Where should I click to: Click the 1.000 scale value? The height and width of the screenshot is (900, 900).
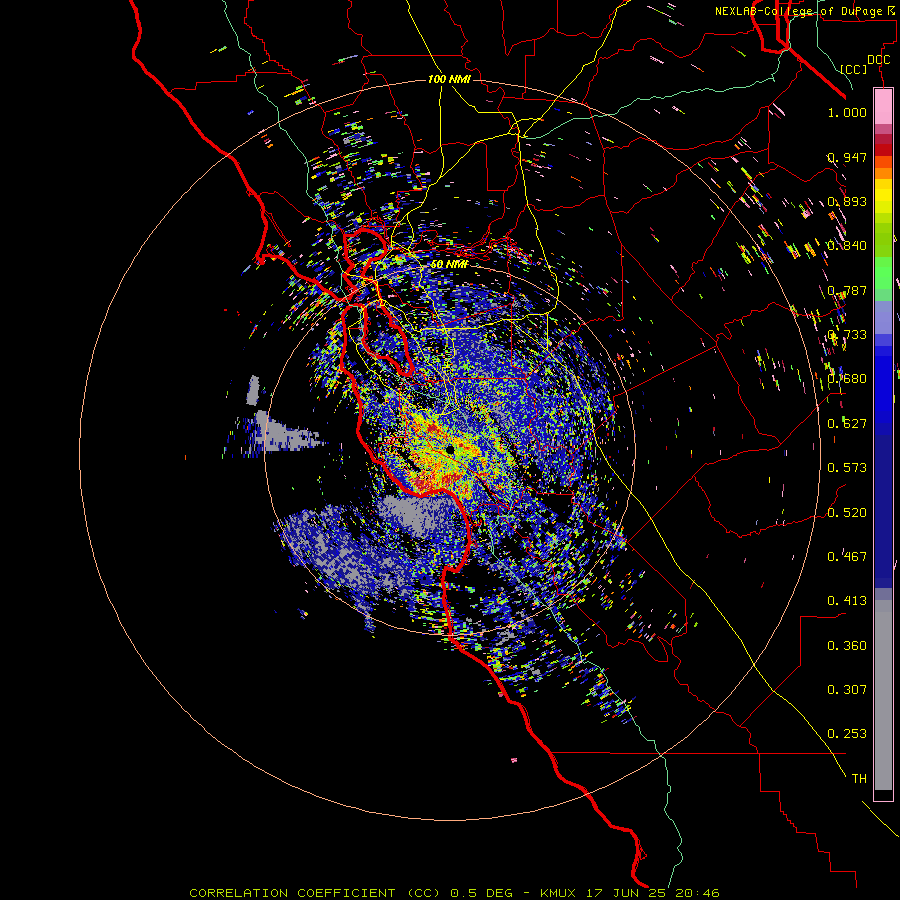(847, 112)
